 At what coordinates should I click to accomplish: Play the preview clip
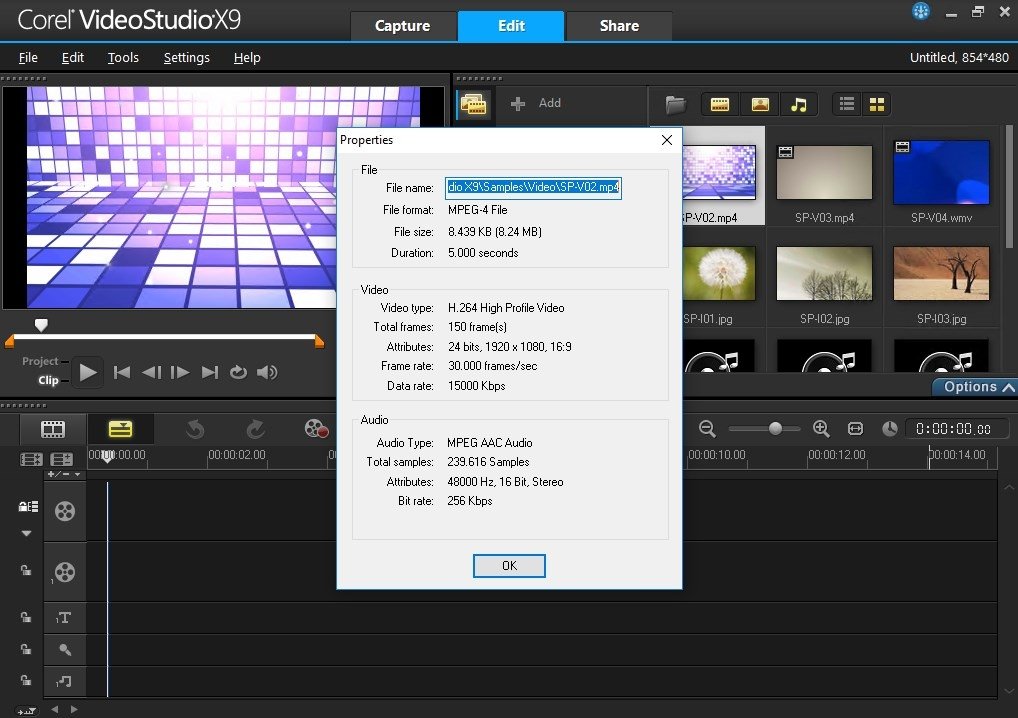(x=88, y=373)
